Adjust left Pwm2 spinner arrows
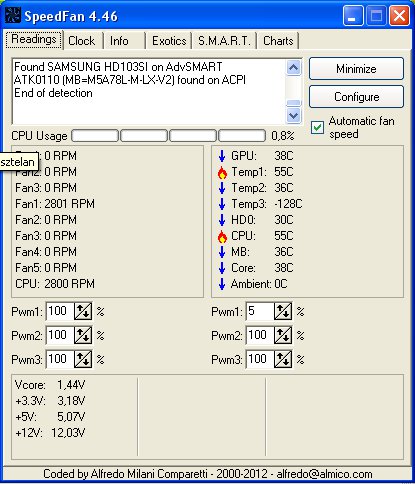 (x=83, y=335)
